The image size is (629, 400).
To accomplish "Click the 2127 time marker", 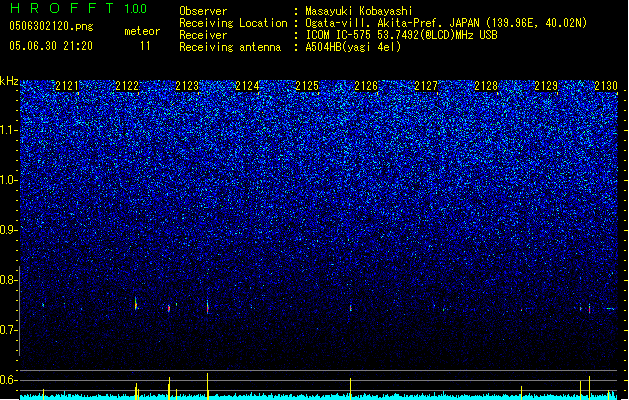I will click(x=426, y=86).
